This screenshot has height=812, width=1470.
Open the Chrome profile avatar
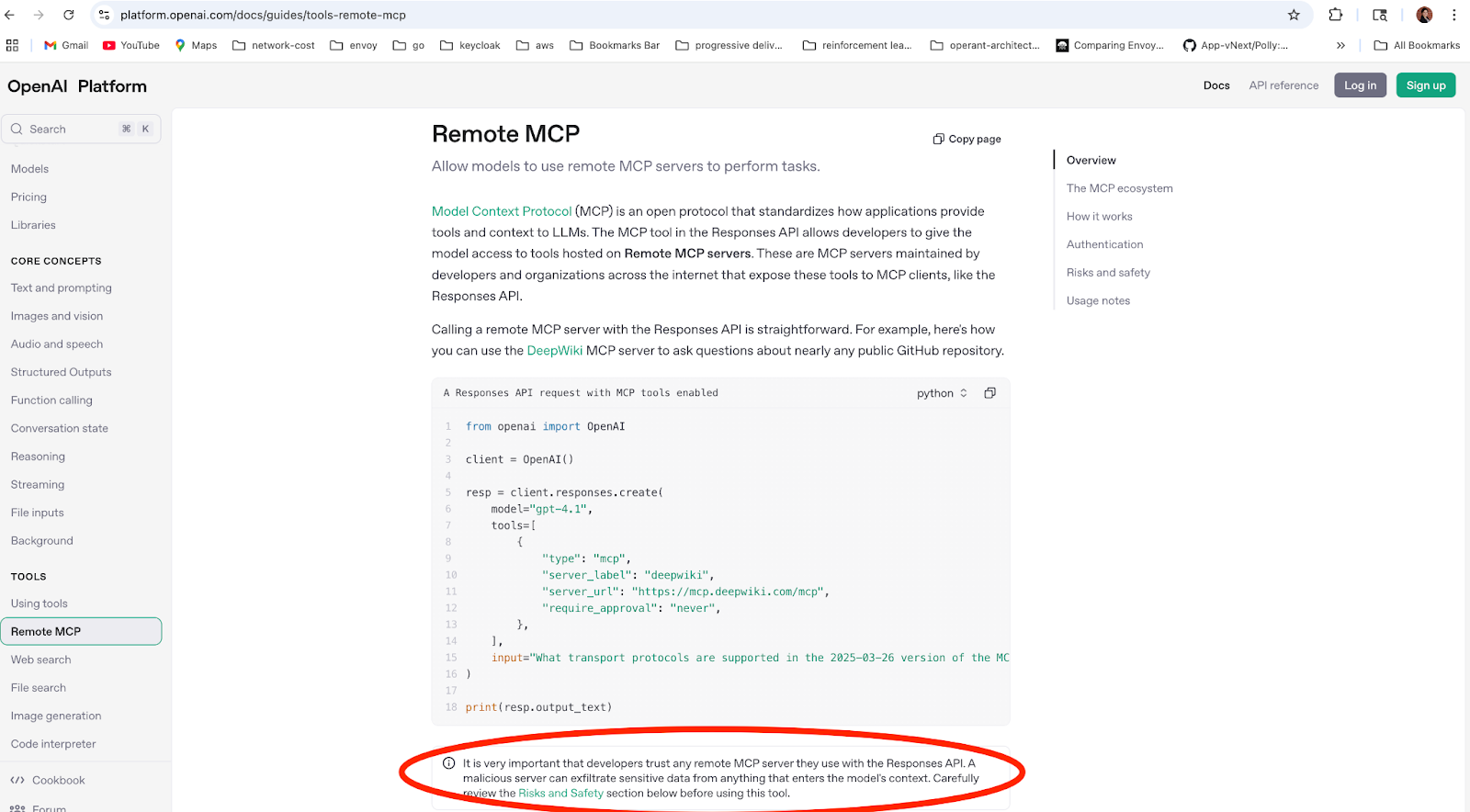(x=1424, y=15)
